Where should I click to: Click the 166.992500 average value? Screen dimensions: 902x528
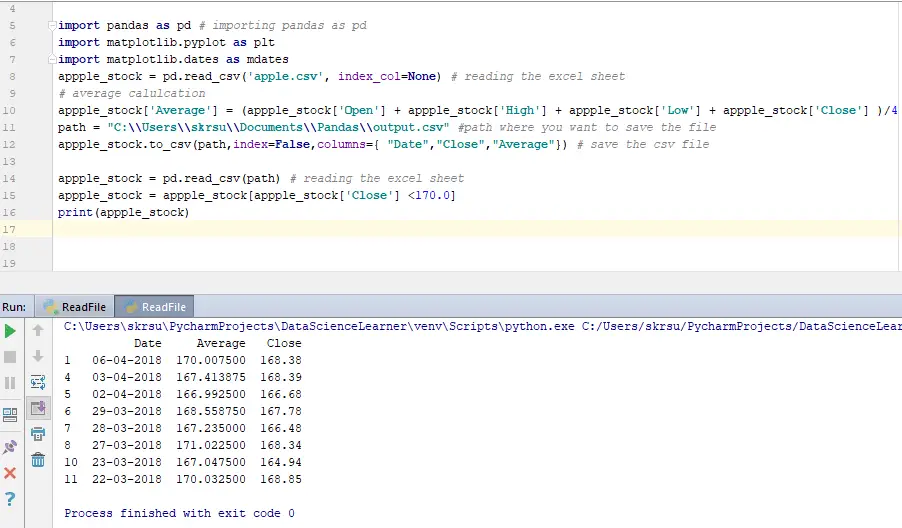(x=211, y=394)
